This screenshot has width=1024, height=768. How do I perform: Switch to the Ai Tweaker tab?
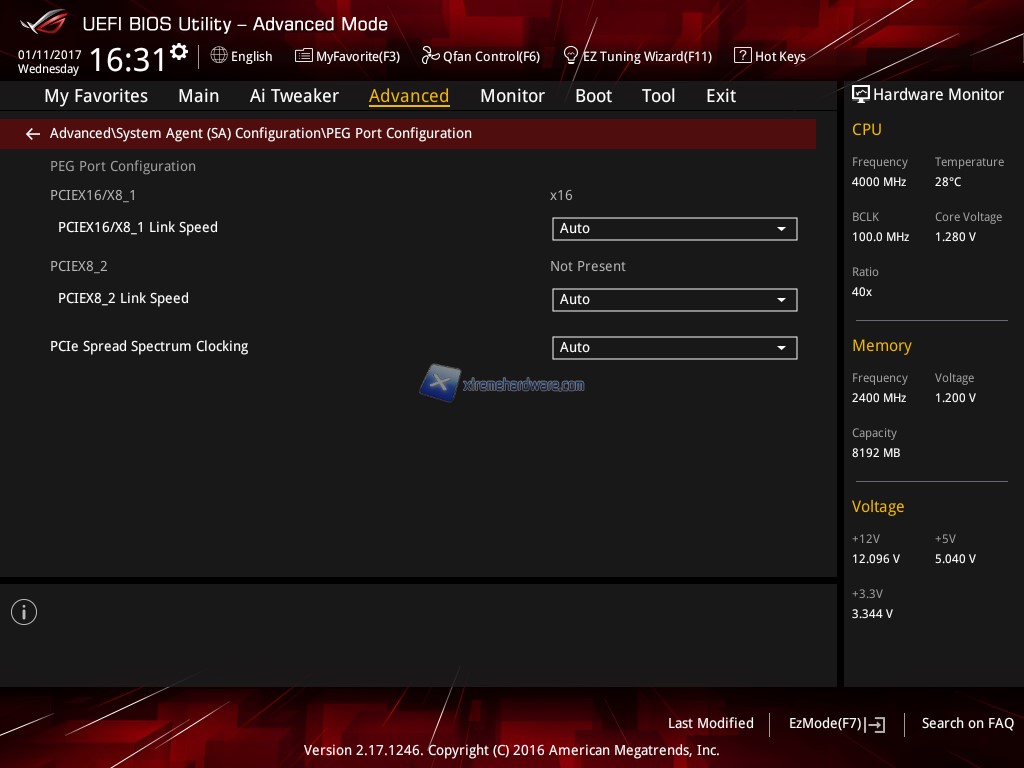coord(294,96)
